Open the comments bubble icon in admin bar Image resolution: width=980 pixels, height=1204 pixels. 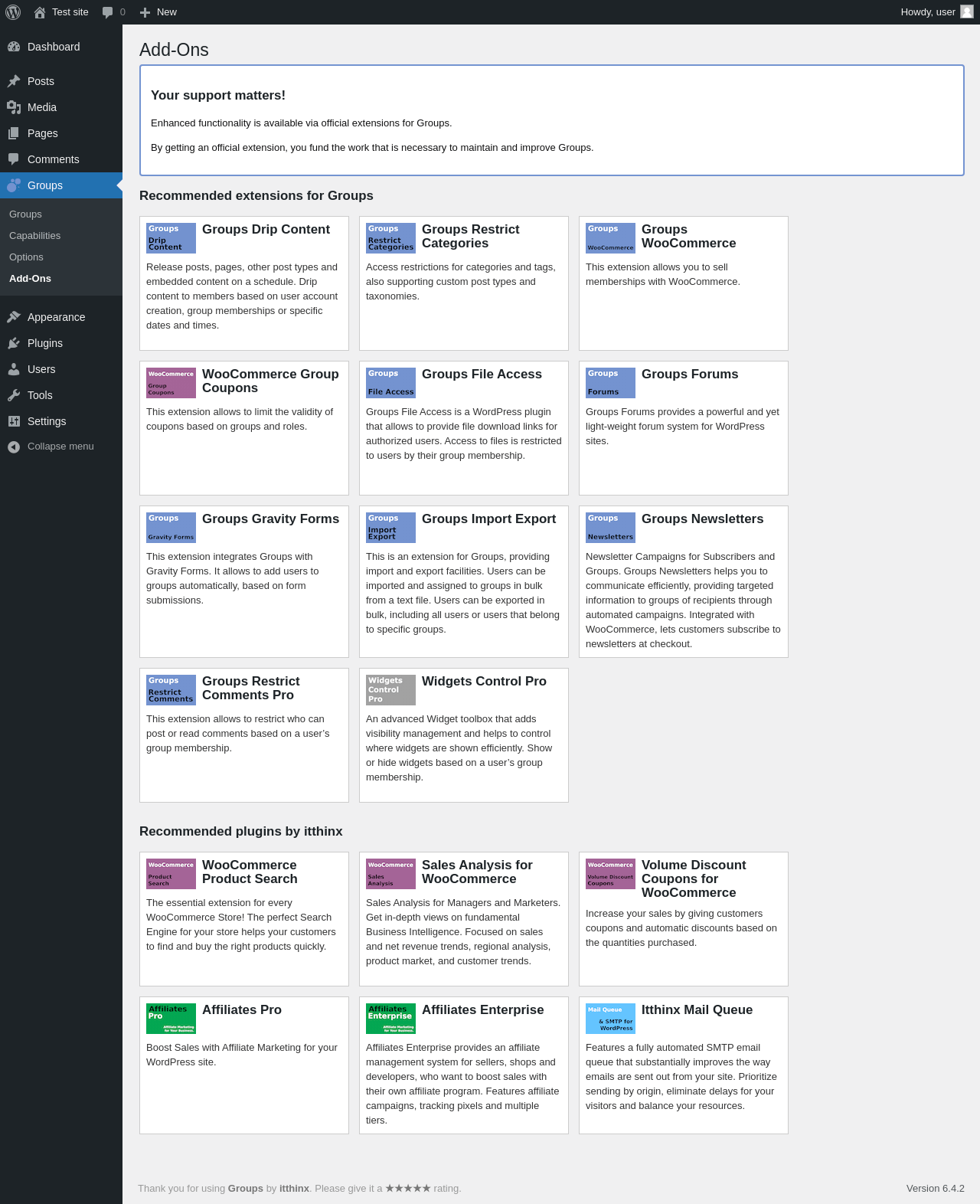click(108, 12)
